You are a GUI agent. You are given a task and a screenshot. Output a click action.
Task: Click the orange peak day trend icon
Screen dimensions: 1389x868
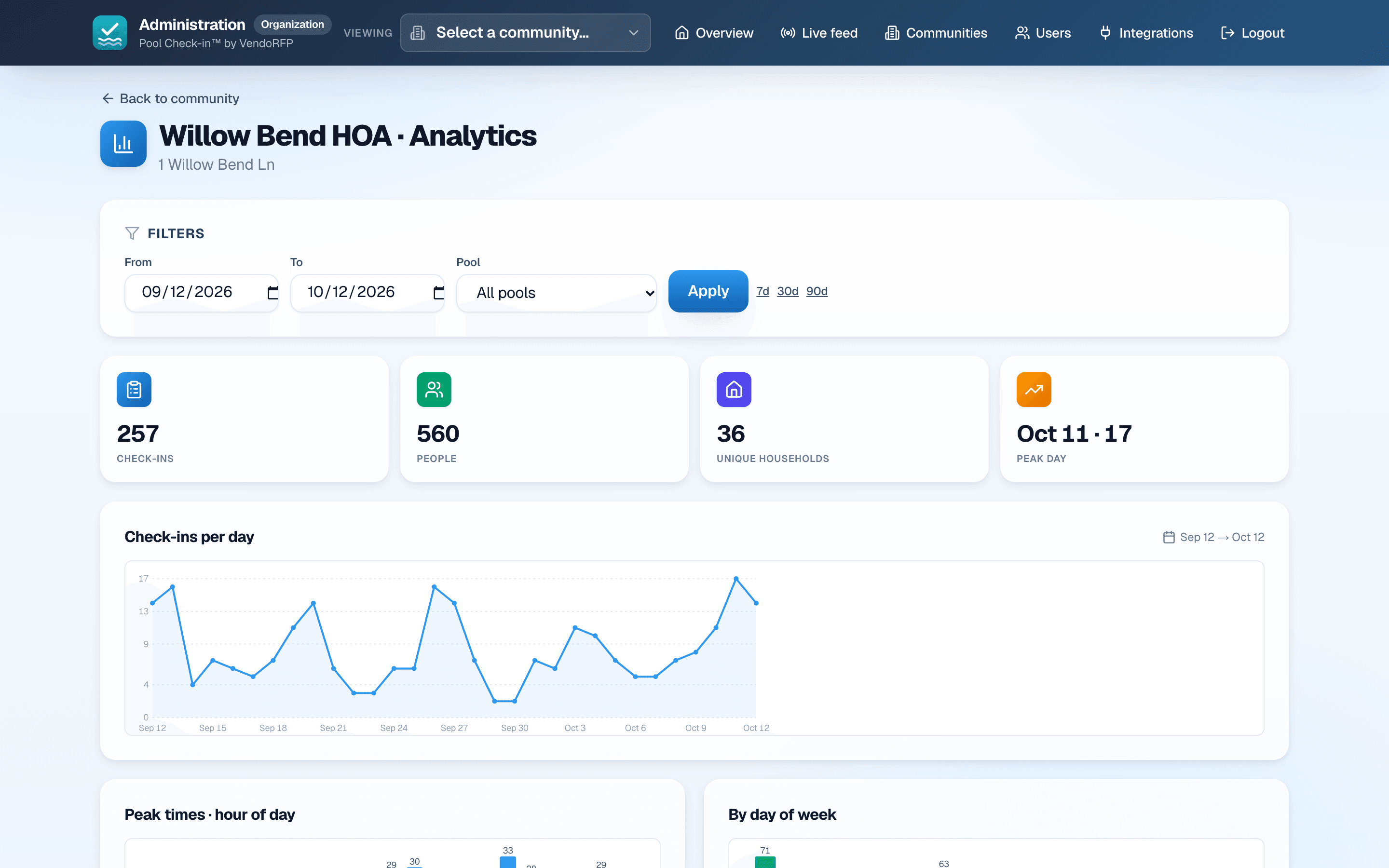tap(1034, 390)
